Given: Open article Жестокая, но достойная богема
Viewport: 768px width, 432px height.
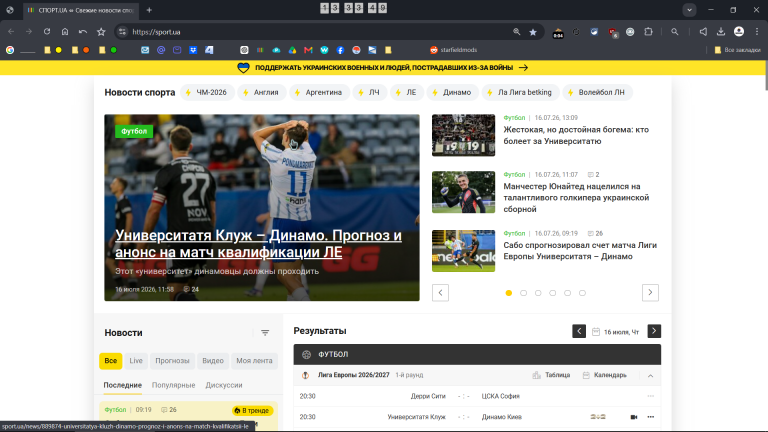Looking at the screenshot, I should pos(576,135).
